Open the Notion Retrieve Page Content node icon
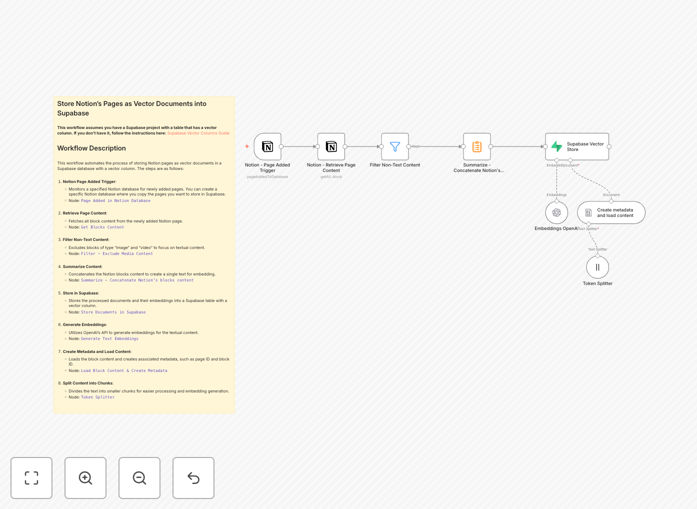This screenshot has width=697, height=509. click(x=331, y=146)
